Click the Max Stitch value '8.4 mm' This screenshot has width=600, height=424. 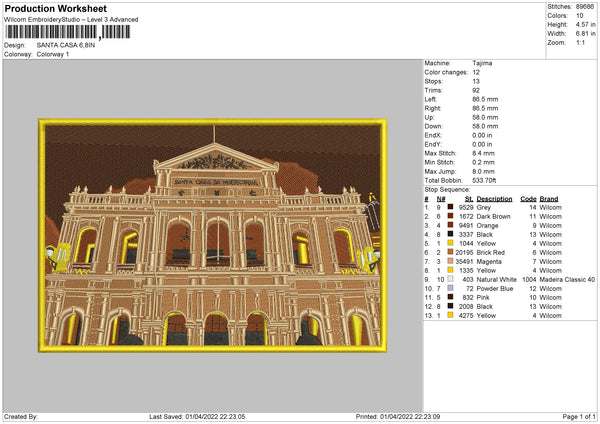[483, 153]
